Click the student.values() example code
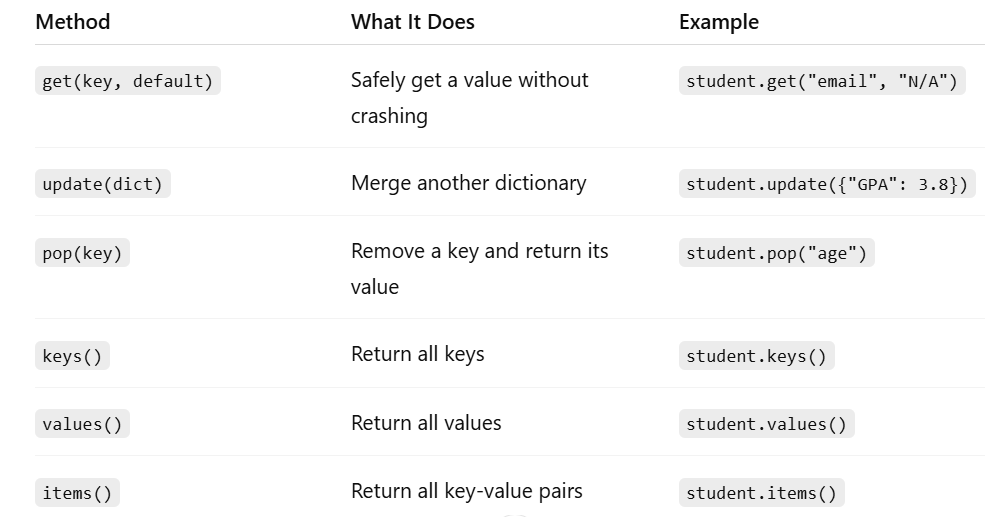985x517 pixels. (766, 424)
